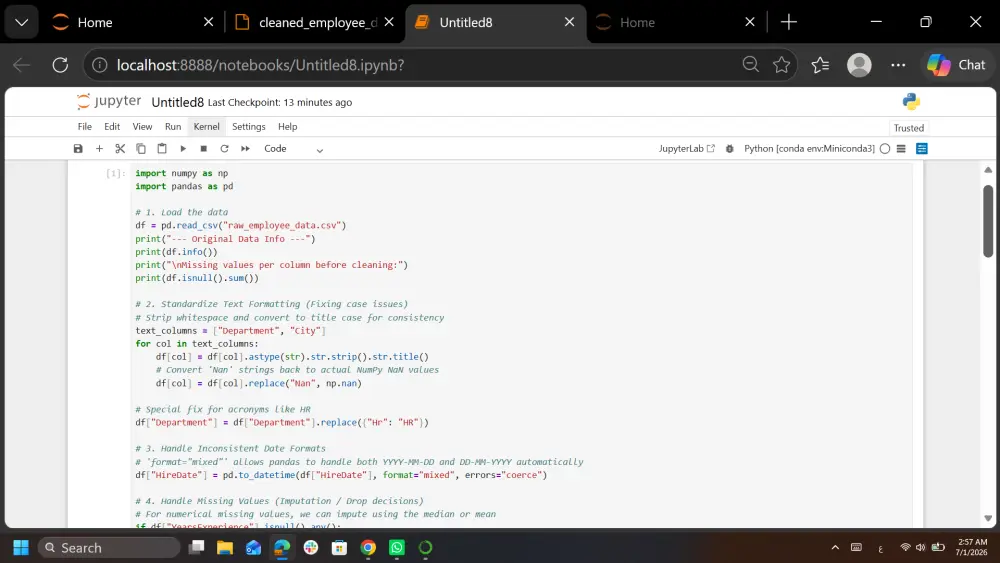Viewport: 1000px width, 563px height.
Task: Open the File menu
Action: tap(85, 126)
